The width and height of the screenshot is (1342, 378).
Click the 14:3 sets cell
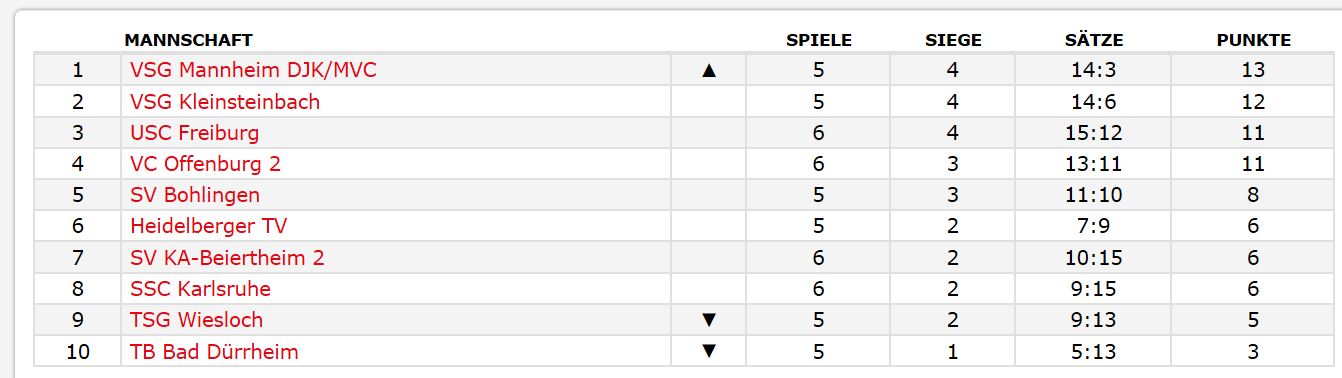click(1093, 70)
